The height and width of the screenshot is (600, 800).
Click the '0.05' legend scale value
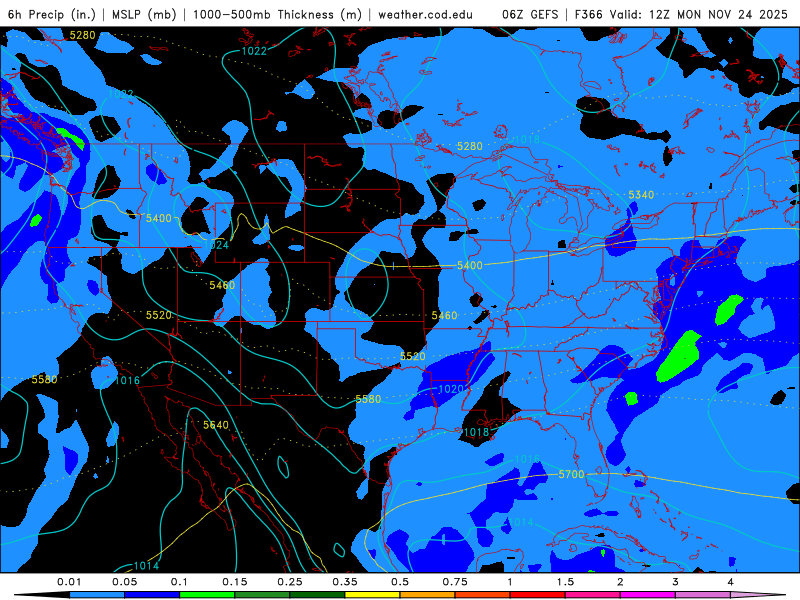(124, 582)
